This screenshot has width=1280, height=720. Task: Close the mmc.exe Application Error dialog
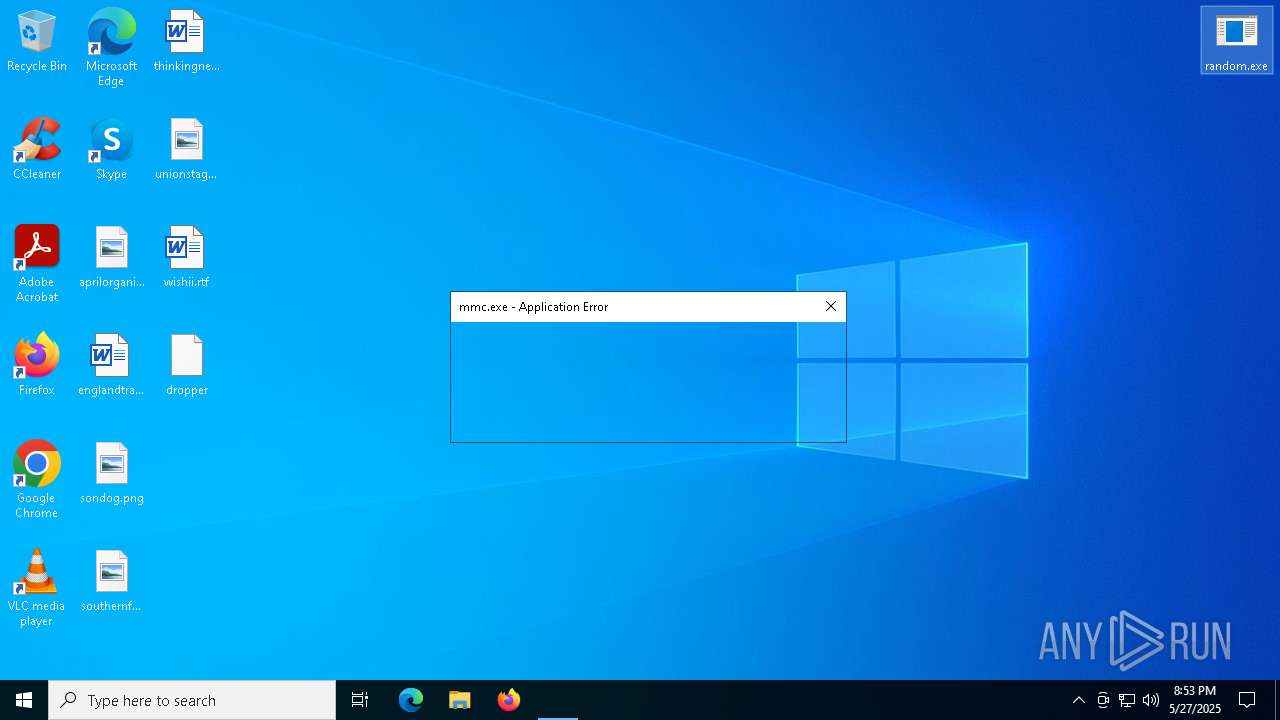click(x=831, y=306)
